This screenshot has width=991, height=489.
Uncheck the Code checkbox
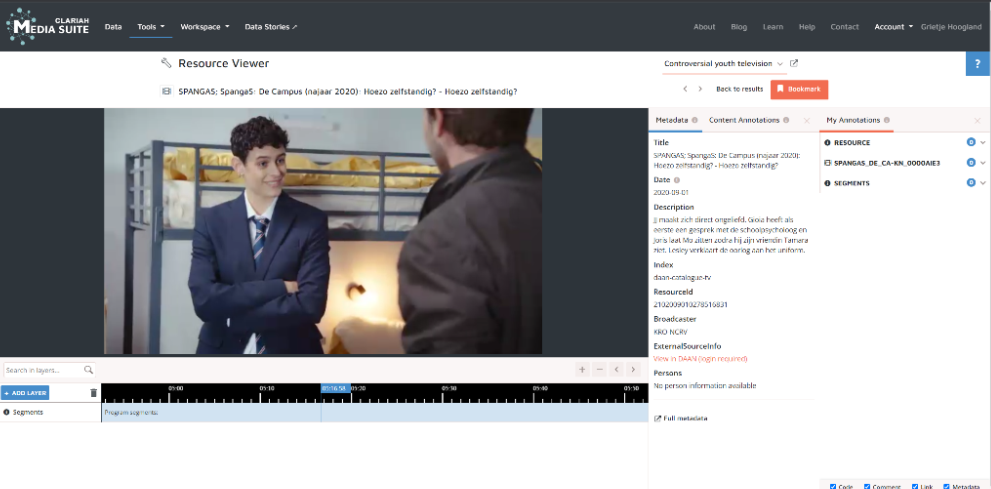click(x=833, y=486)
